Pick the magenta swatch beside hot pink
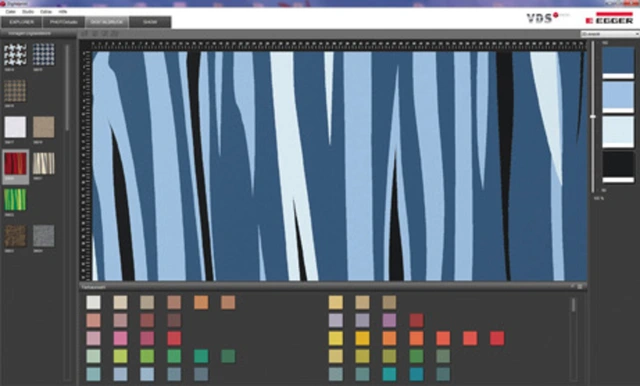 147,338
